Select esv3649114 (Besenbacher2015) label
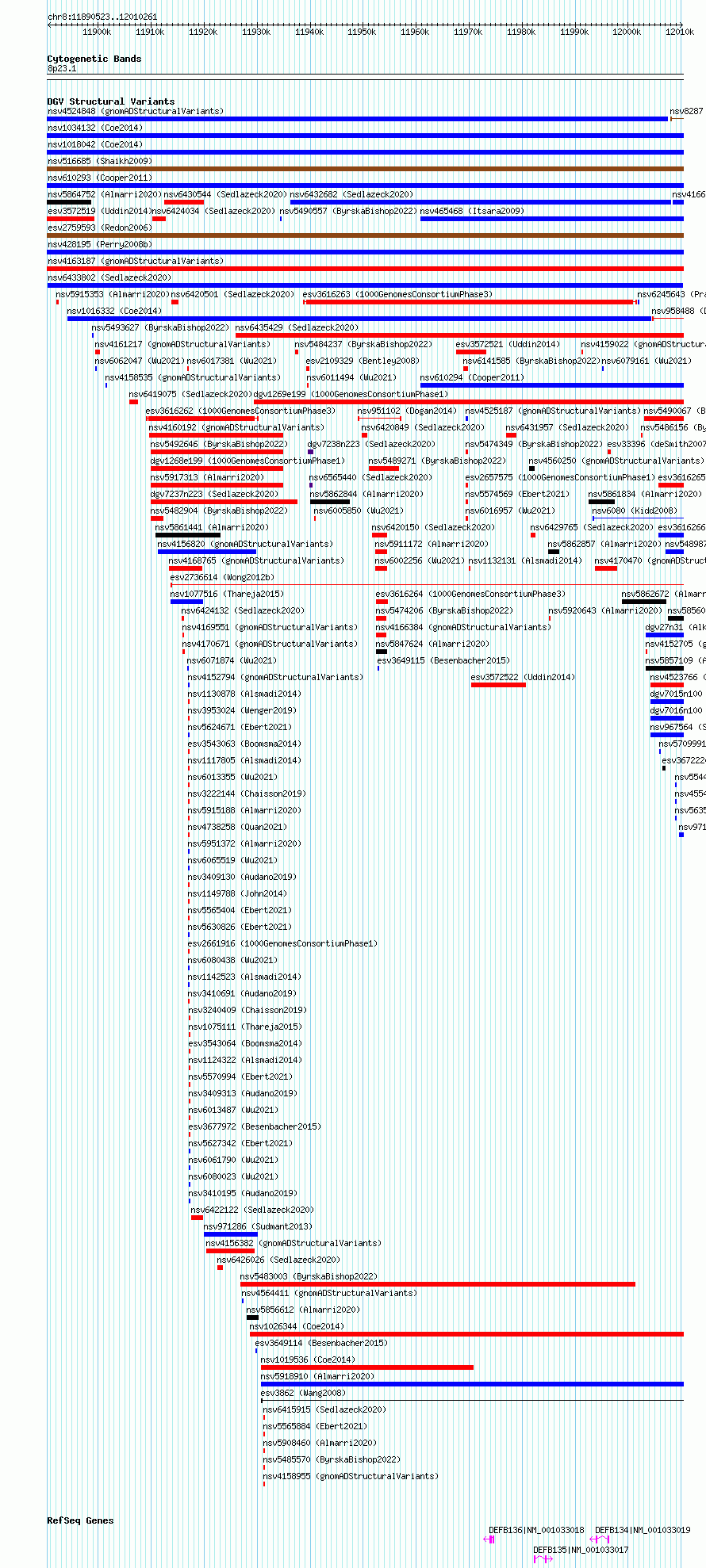The height and width of the screenshot is (1568, 706). click(321, 1343)
